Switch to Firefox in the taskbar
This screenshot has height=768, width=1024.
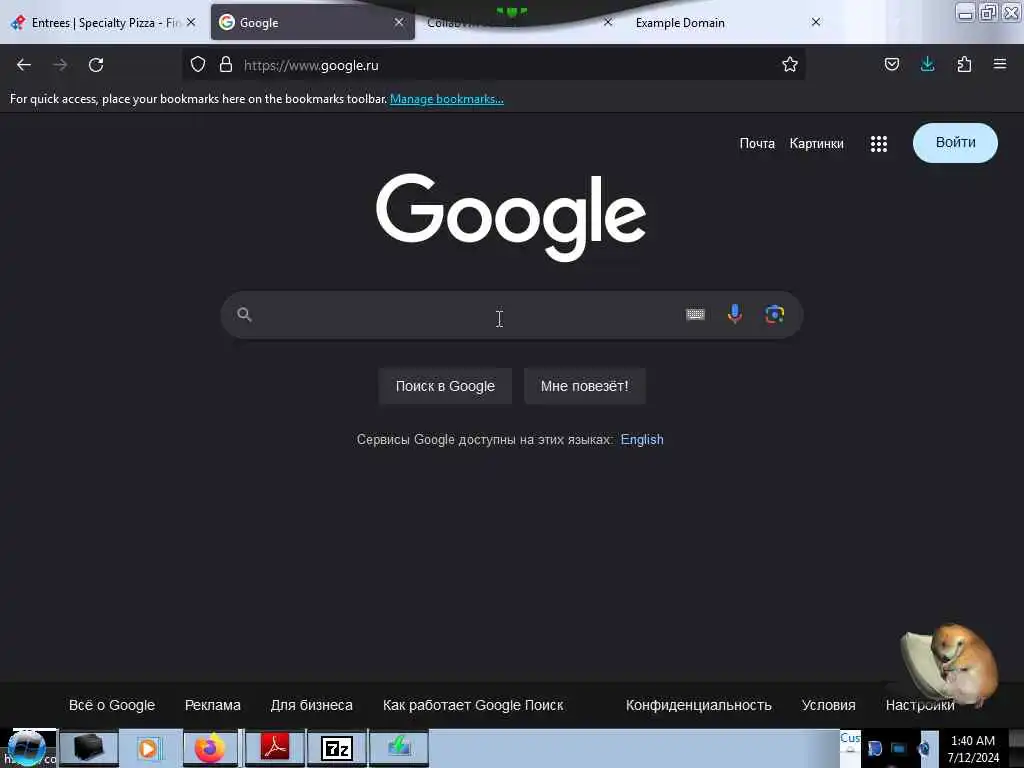click(x=210, y=748)
